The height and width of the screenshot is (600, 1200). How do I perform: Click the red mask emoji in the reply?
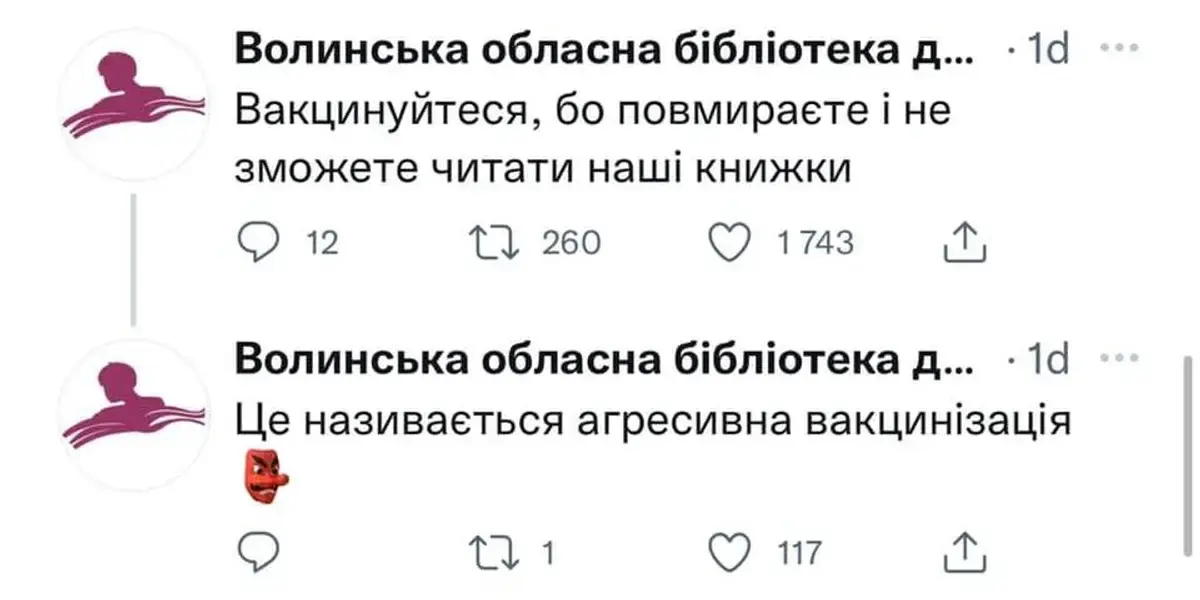(263, 476)
